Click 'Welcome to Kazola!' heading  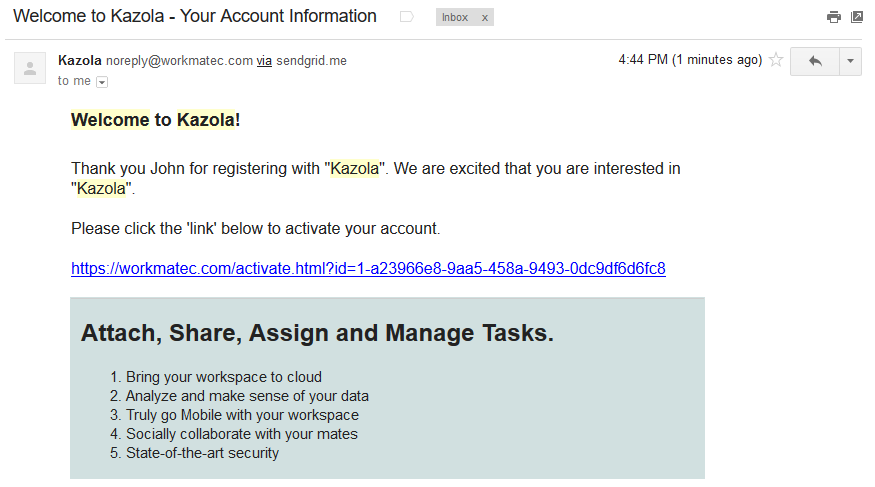156,120
